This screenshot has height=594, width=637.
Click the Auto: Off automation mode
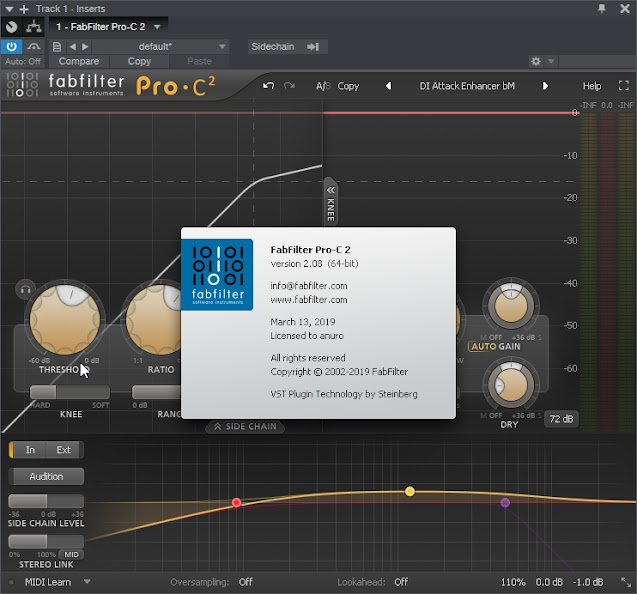click(x=23, y=61)
